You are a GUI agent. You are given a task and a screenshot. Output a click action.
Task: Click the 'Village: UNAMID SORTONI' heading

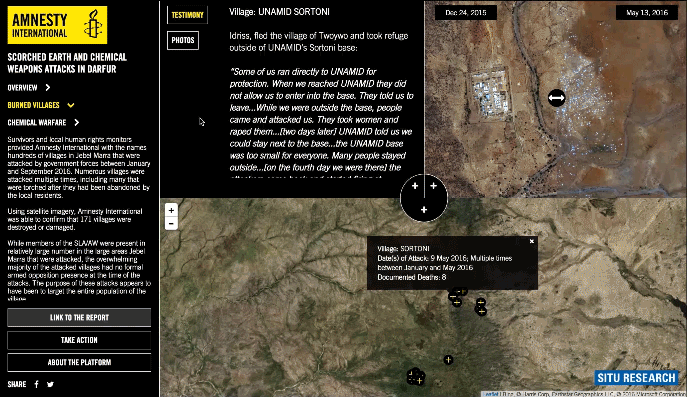click(x=280, y=12)
